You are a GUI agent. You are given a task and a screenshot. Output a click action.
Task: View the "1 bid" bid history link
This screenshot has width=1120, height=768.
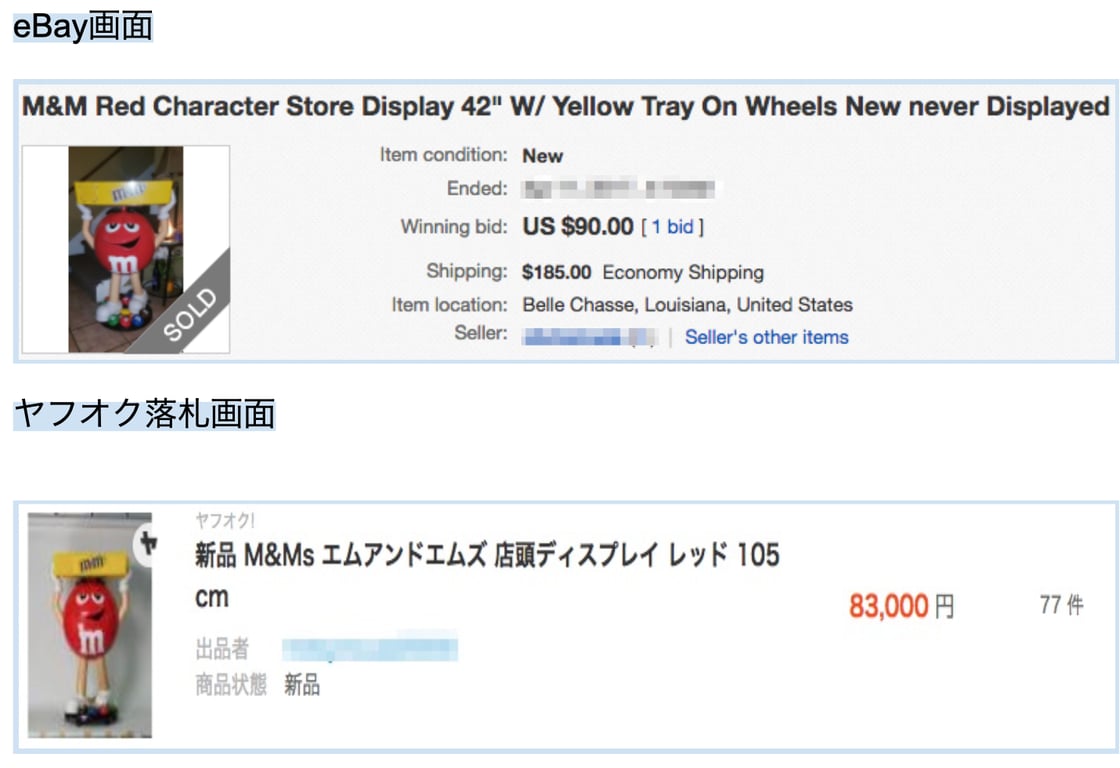pyautogui.click(x=672, y=227)
